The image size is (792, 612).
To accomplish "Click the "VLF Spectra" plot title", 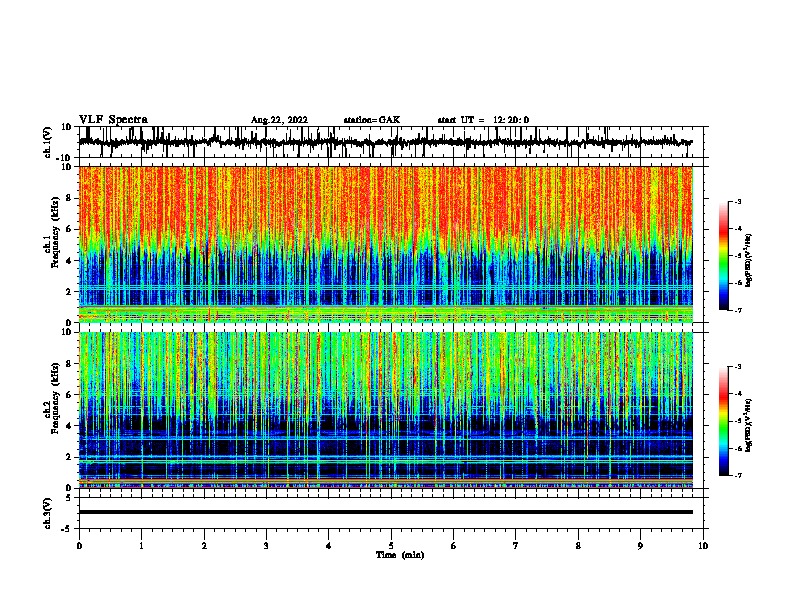I will (113, 120).
